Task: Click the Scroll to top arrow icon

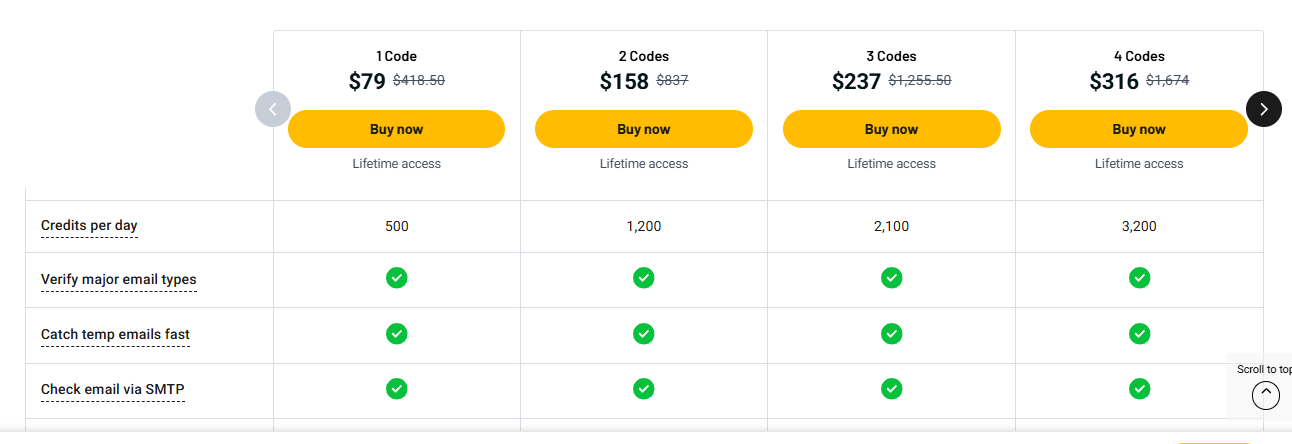Action: [1265, 396]
